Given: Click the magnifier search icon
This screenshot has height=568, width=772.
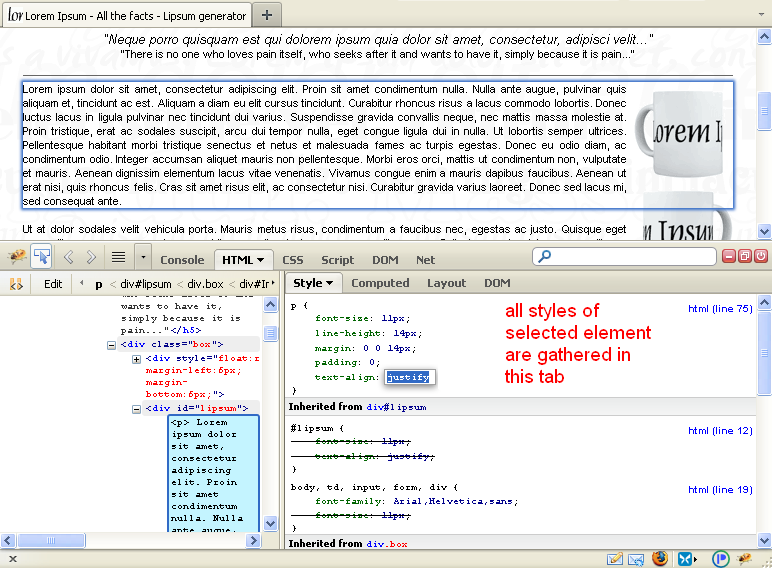Looking at the screenshot, I should click(545, 256).
